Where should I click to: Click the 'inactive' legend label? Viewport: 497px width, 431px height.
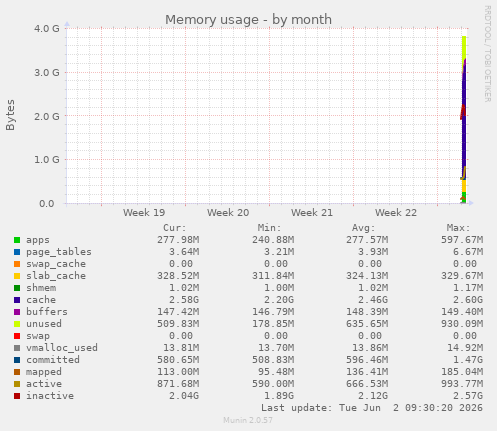click(50, 396)
